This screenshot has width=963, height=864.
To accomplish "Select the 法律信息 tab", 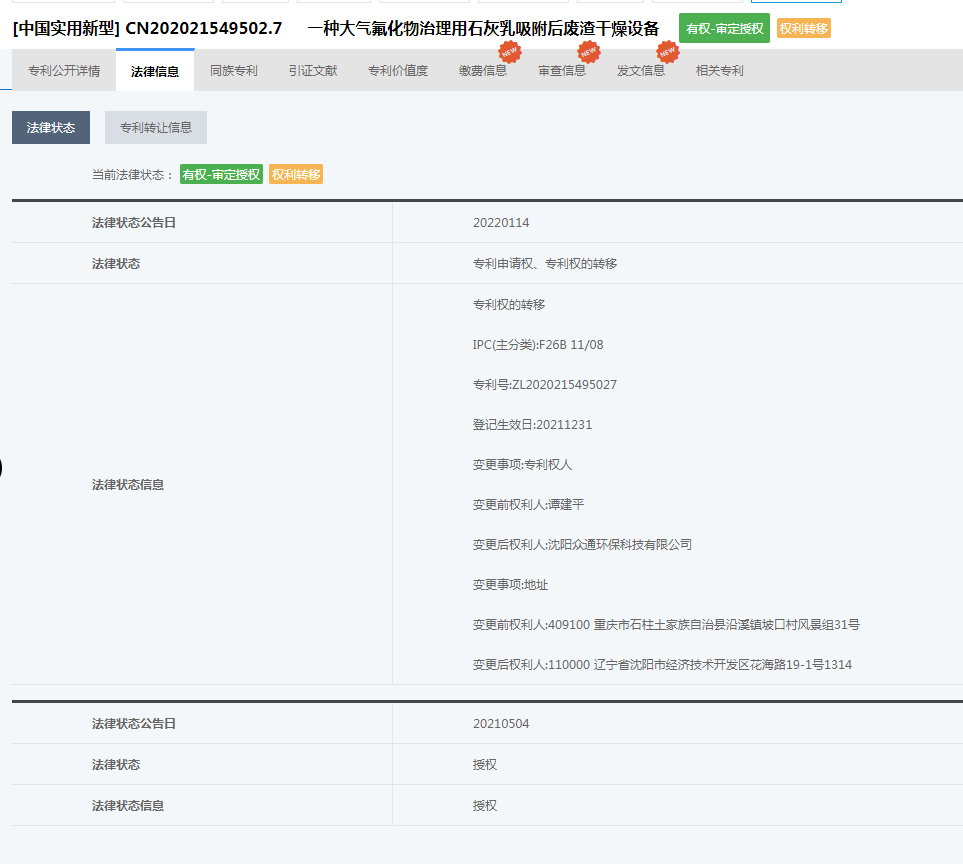I will click(155, 71).
